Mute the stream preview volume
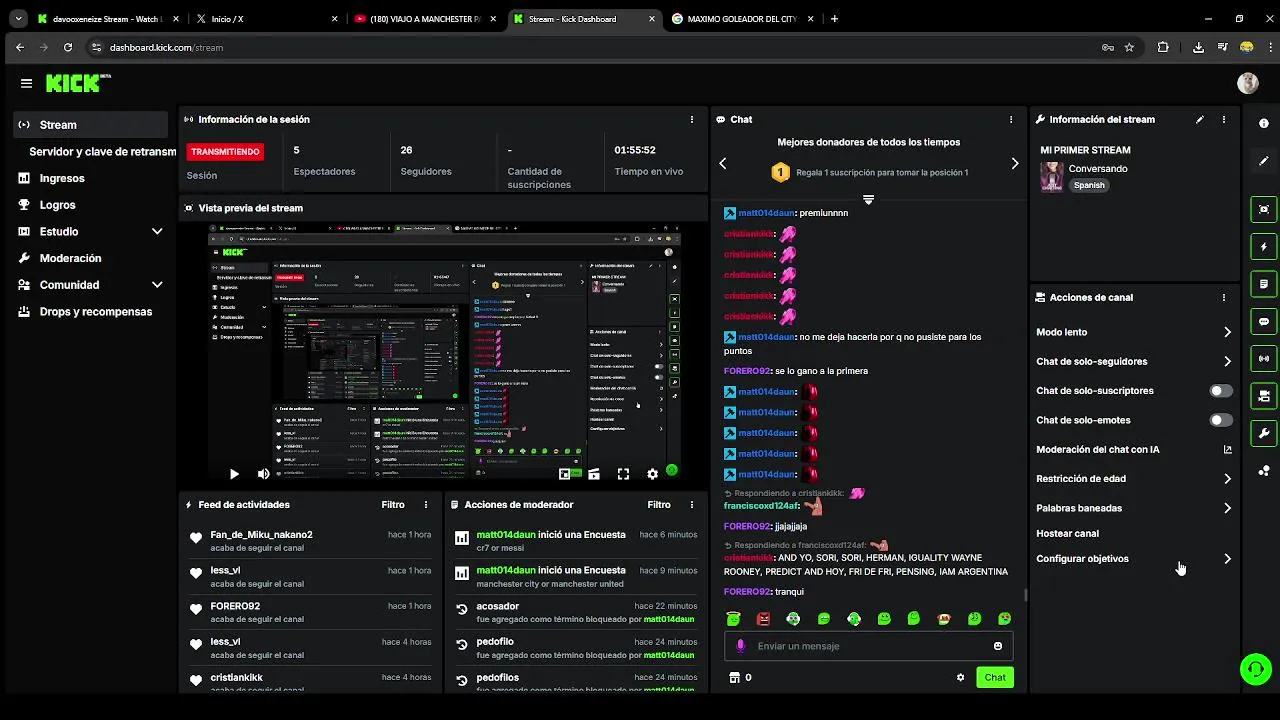 (263, 474)
